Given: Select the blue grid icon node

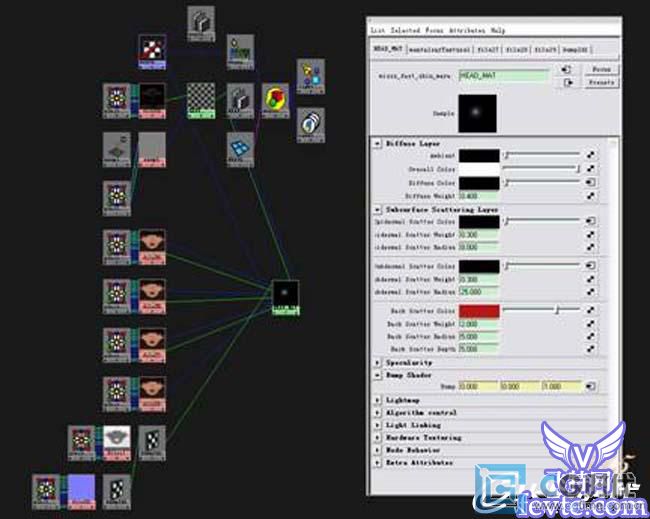Looking at the screenshot, I should coord(240,150).
